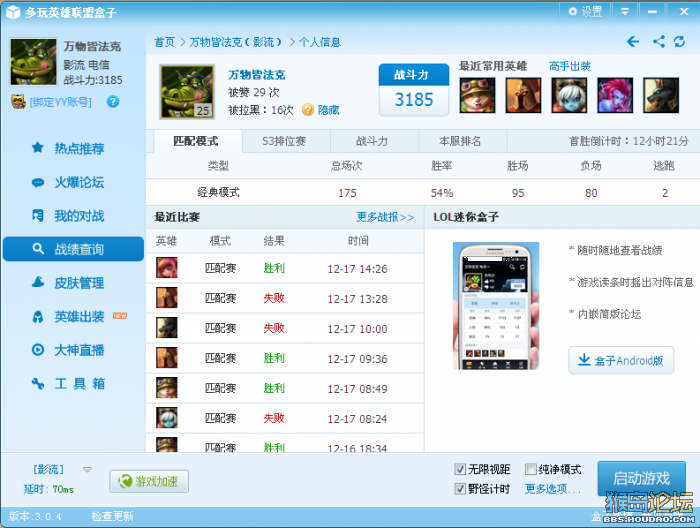700x528 pixels.
Task: Click the wrench icon beside 工具箱
Action: (38, 383)
